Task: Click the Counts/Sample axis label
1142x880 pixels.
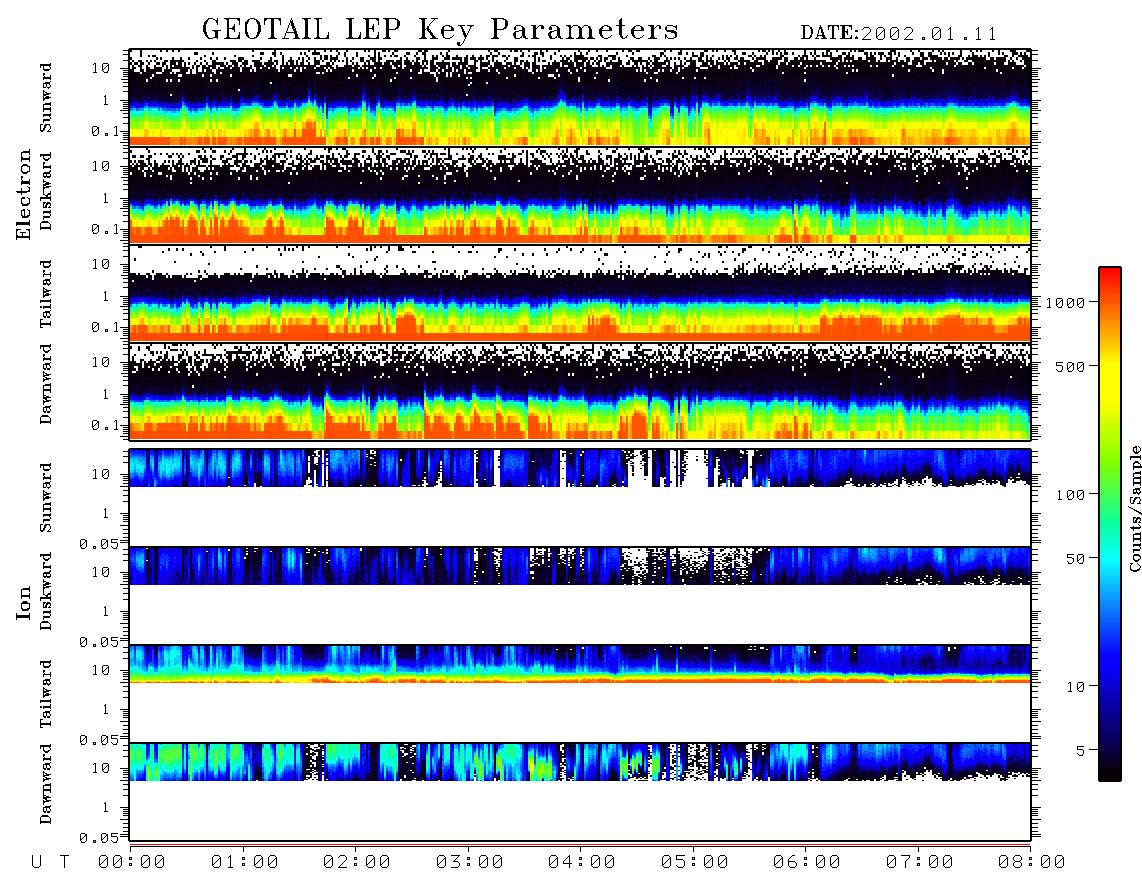Action: [1134, 509]
